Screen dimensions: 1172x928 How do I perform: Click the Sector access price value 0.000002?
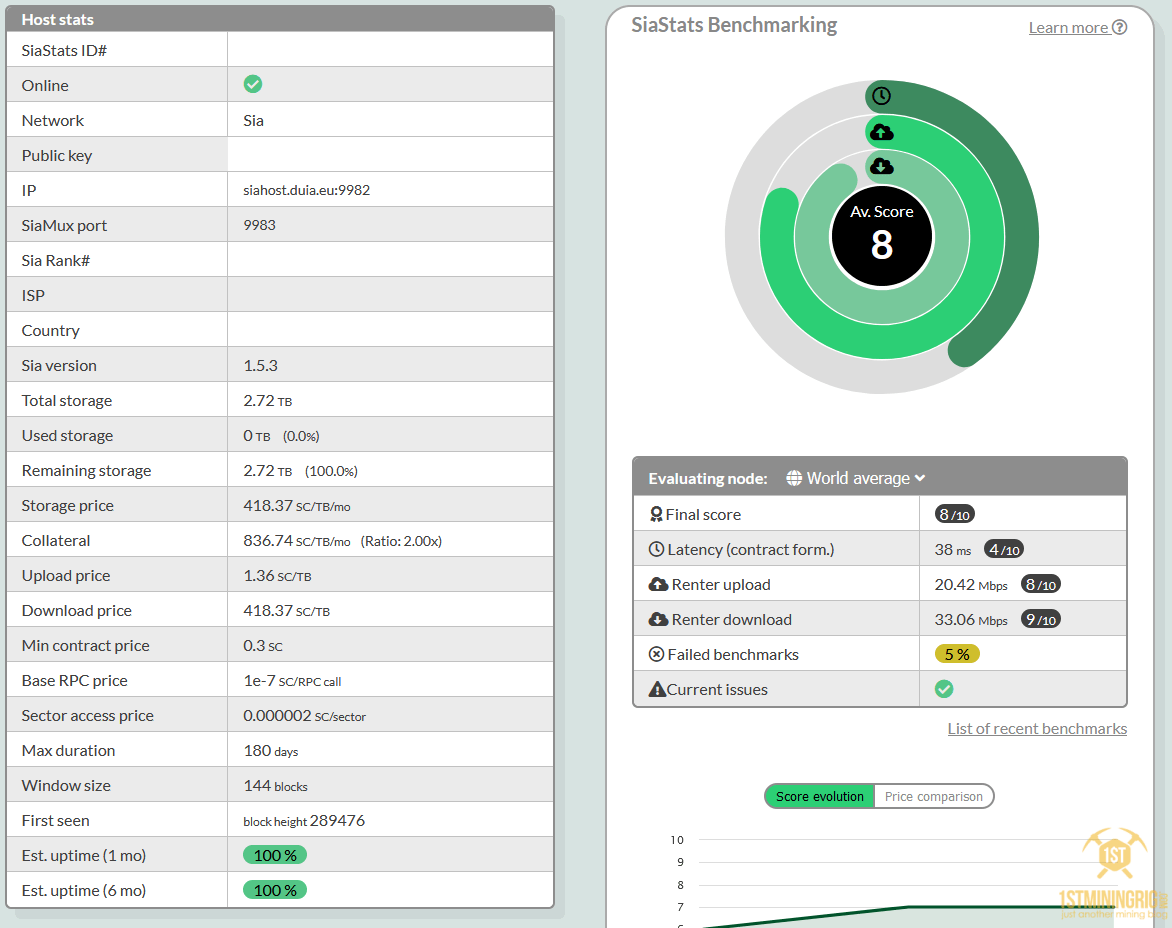pyautogui.click(x=277, y=716)
